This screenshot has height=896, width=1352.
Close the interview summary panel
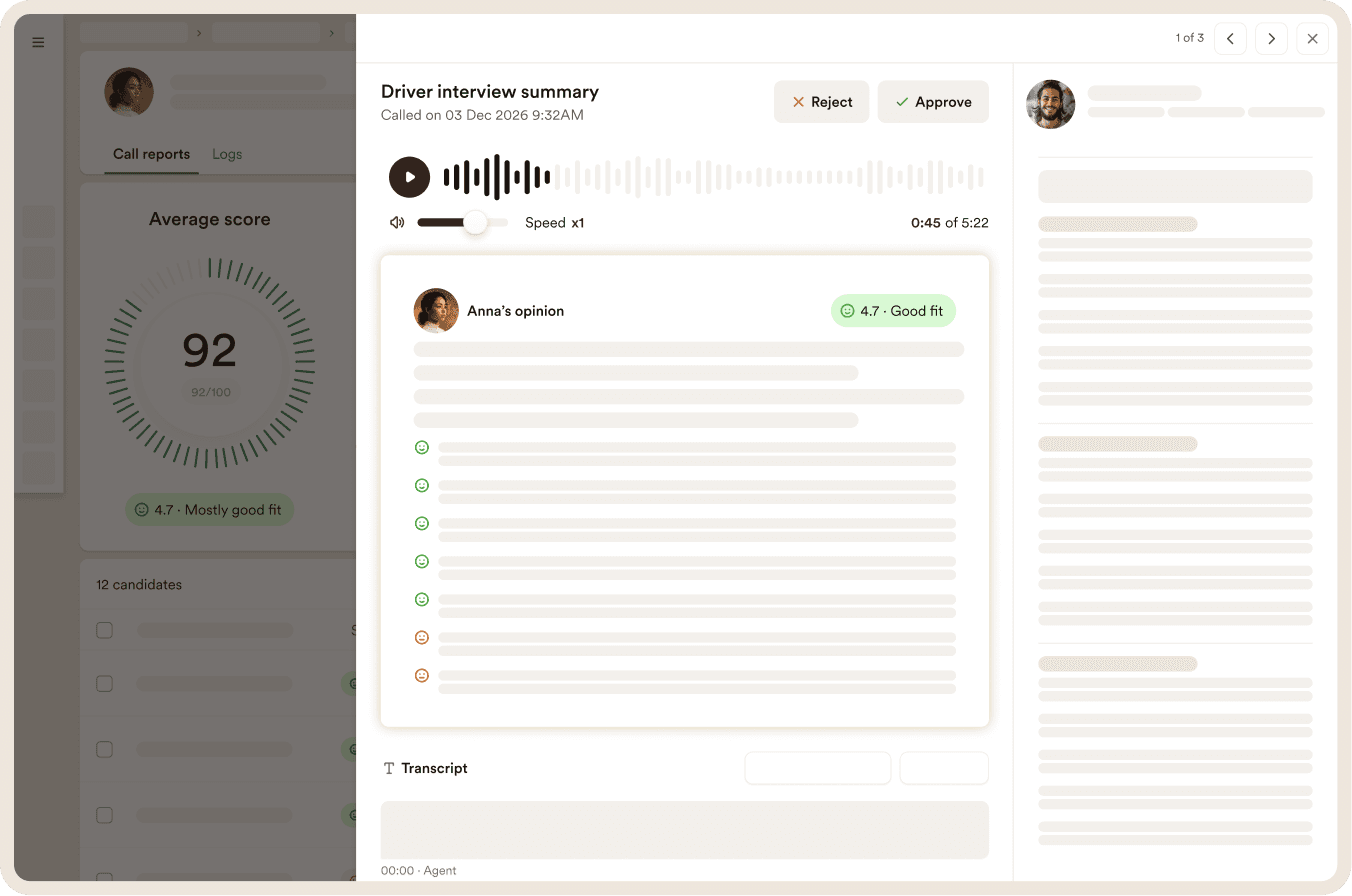(x=1312, y=39)
